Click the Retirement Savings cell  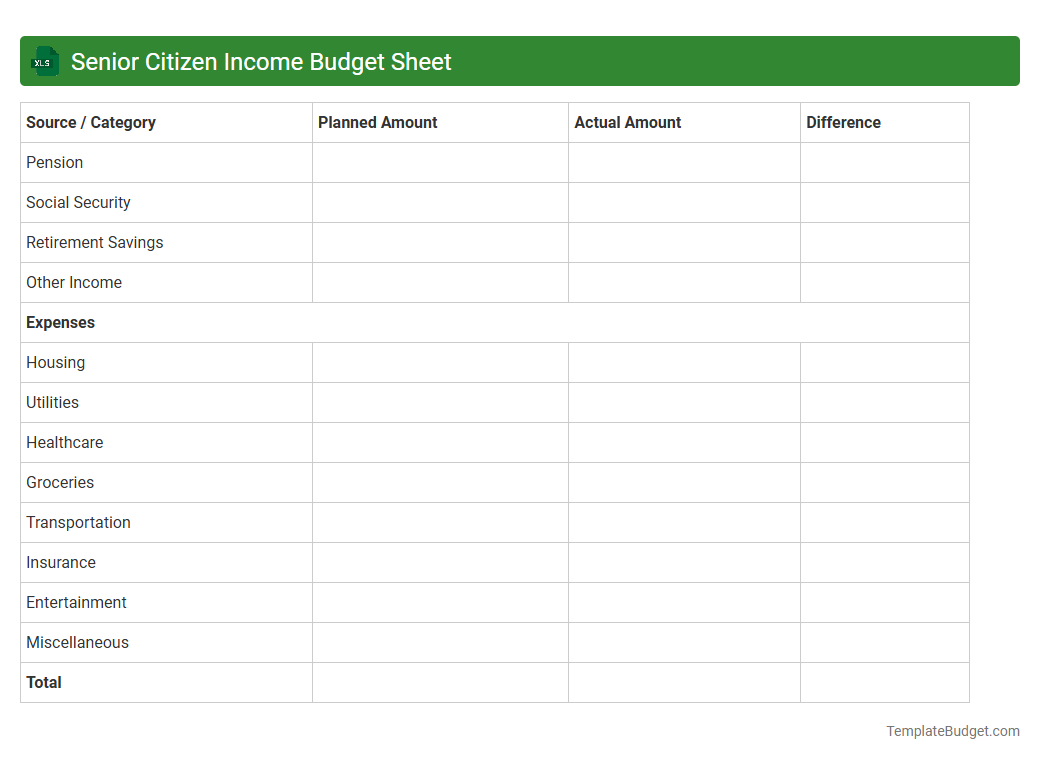pos(95,242)
